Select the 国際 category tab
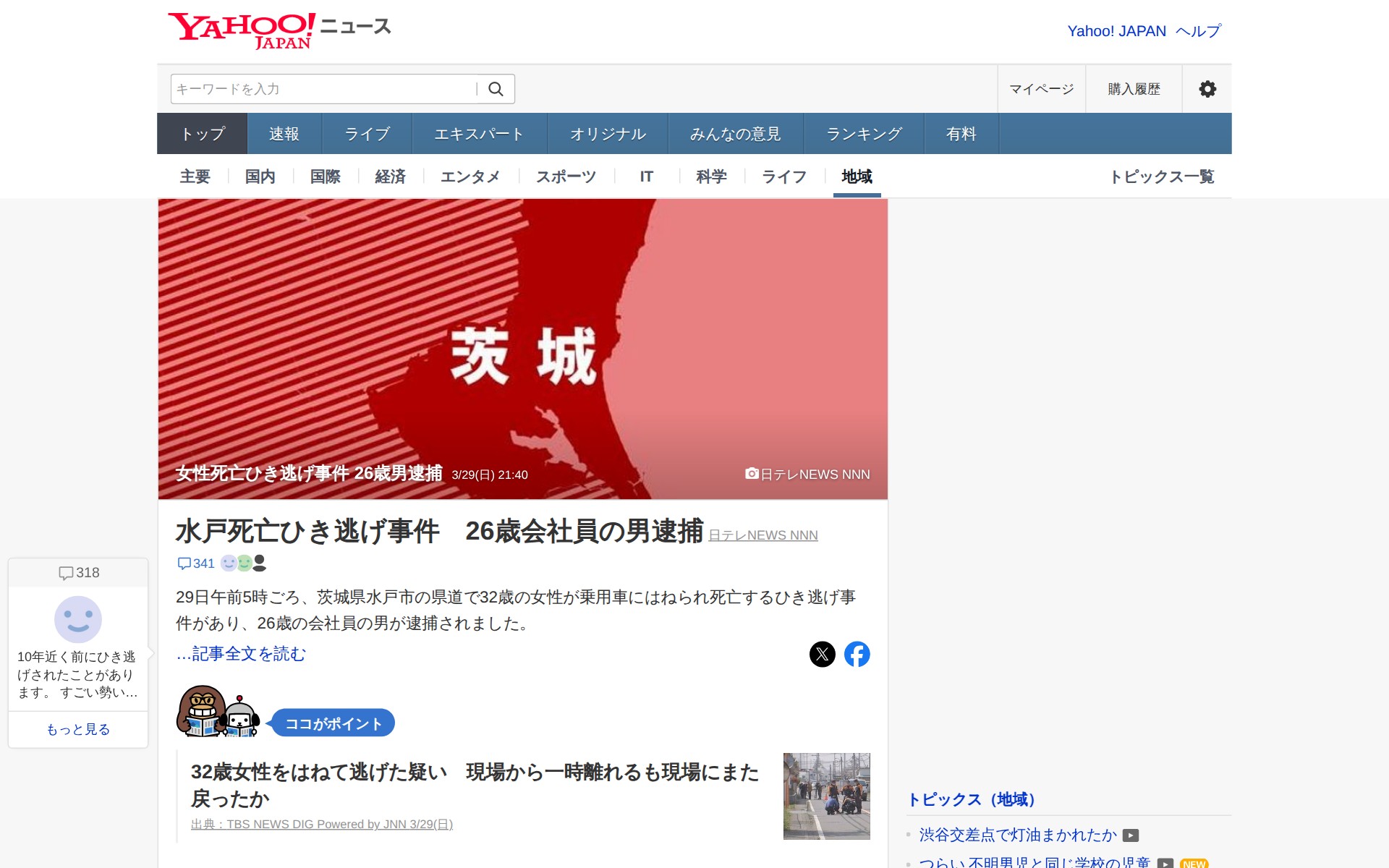The width and height of the screenshot is (1389, 868). [325, 176]
